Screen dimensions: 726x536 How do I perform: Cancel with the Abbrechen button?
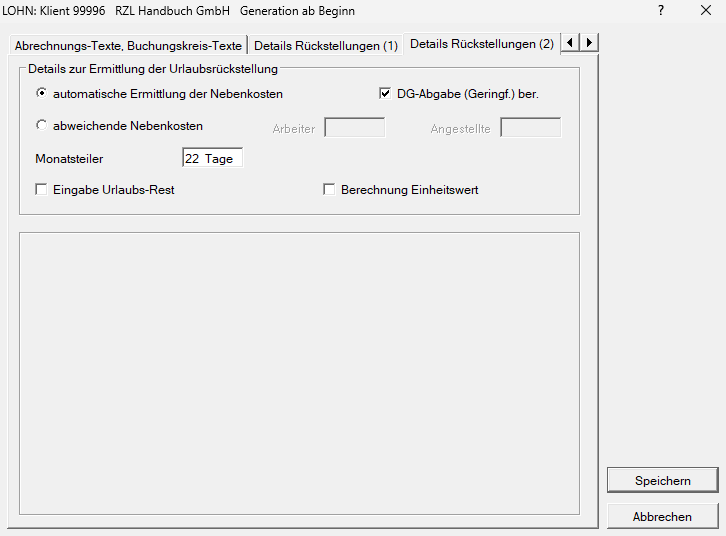(x=662, y=517)
